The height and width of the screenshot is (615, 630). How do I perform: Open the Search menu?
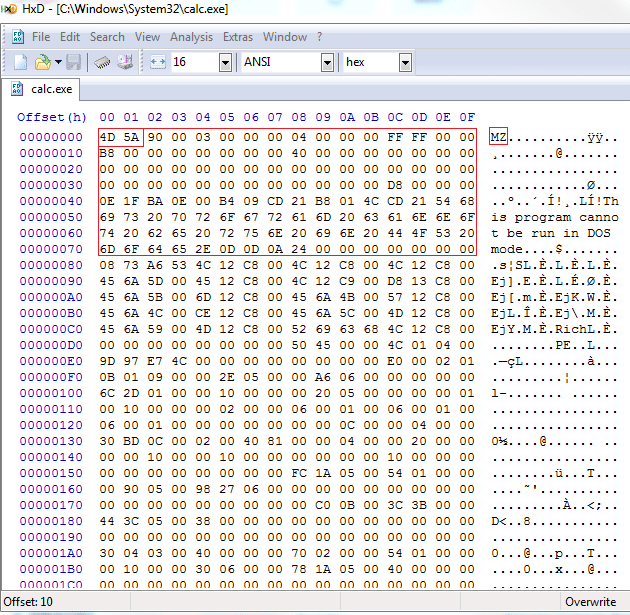[x=107, y=37]
